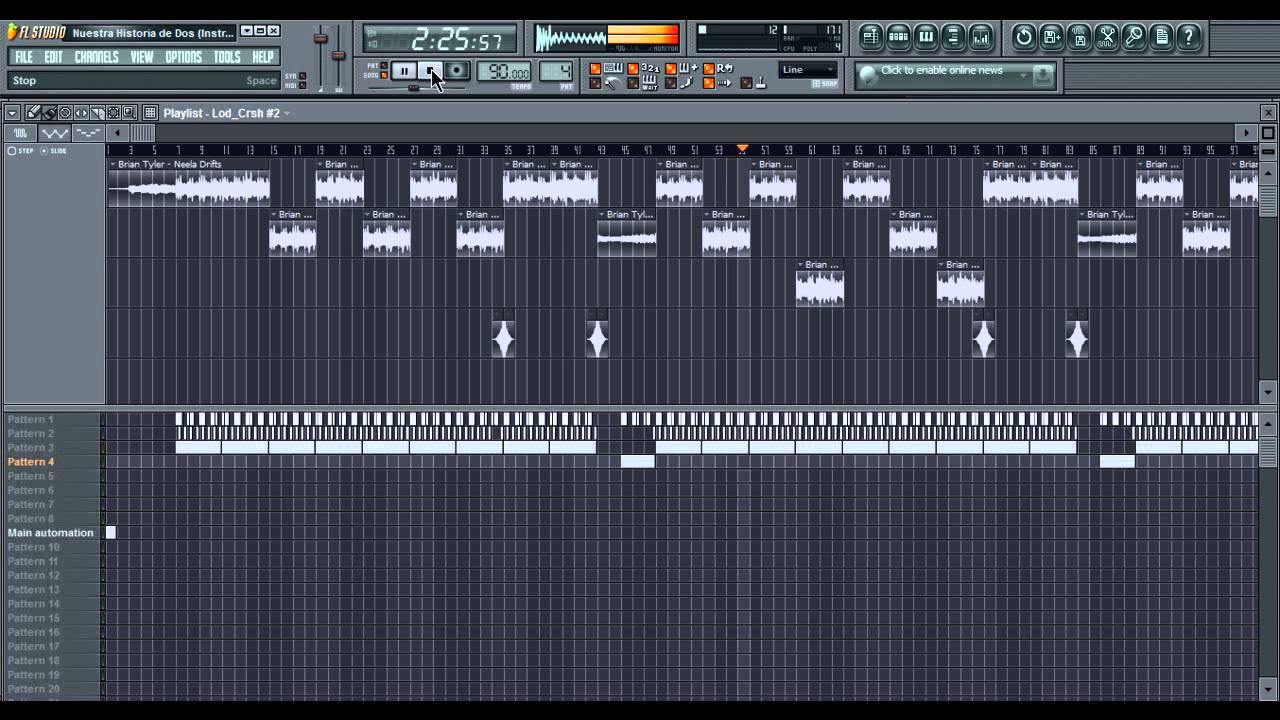Pause playback with the pause button
1280x720 pixels.
403,70
